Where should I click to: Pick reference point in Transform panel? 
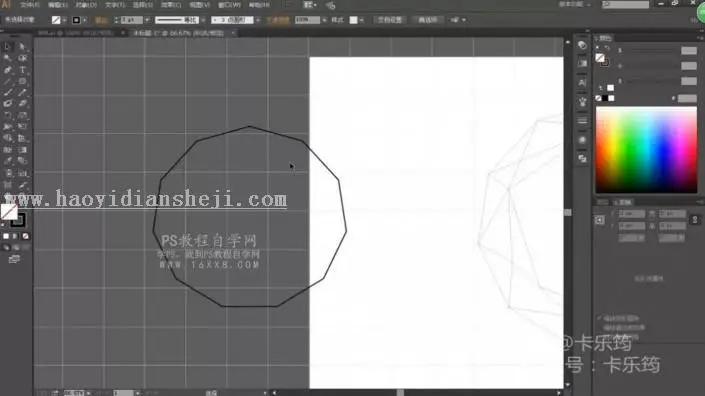pos(600,220)
